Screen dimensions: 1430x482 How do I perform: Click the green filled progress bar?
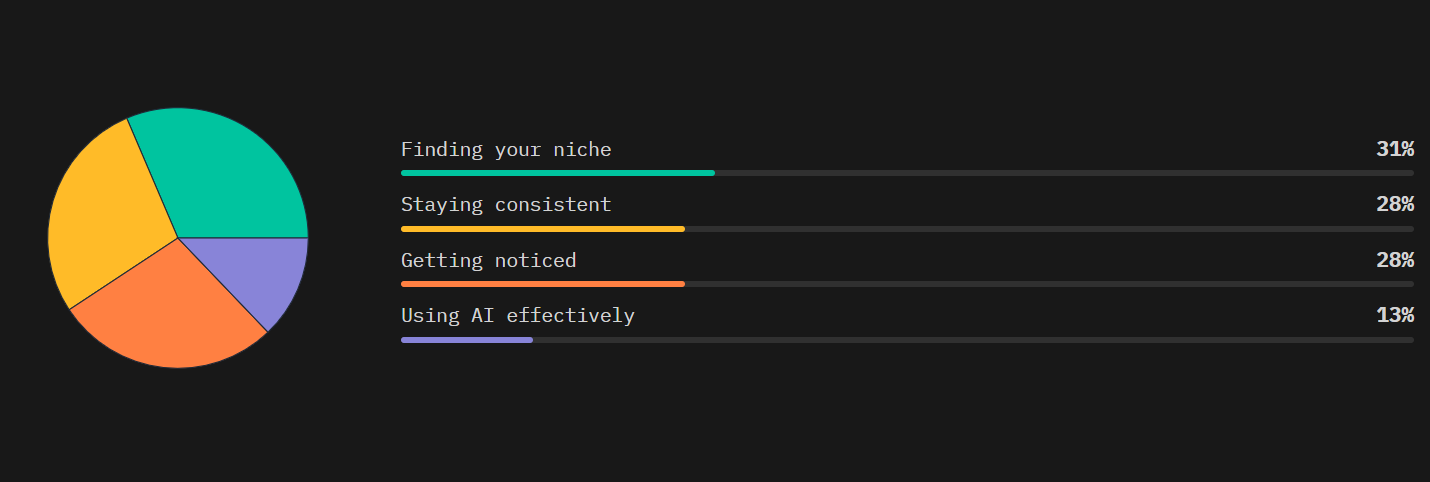point(558,173)
